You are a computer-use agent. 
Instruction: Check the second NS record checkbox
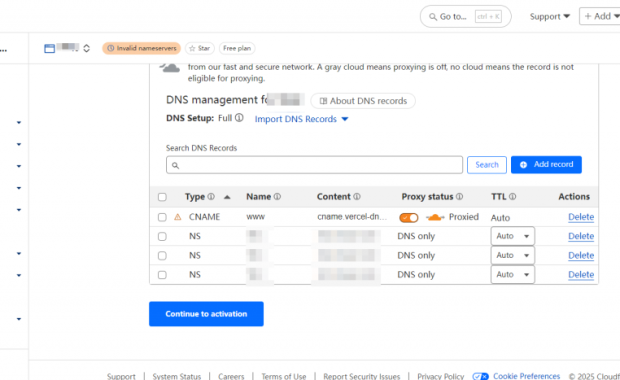pyautogui.click(x=162, y=255)
